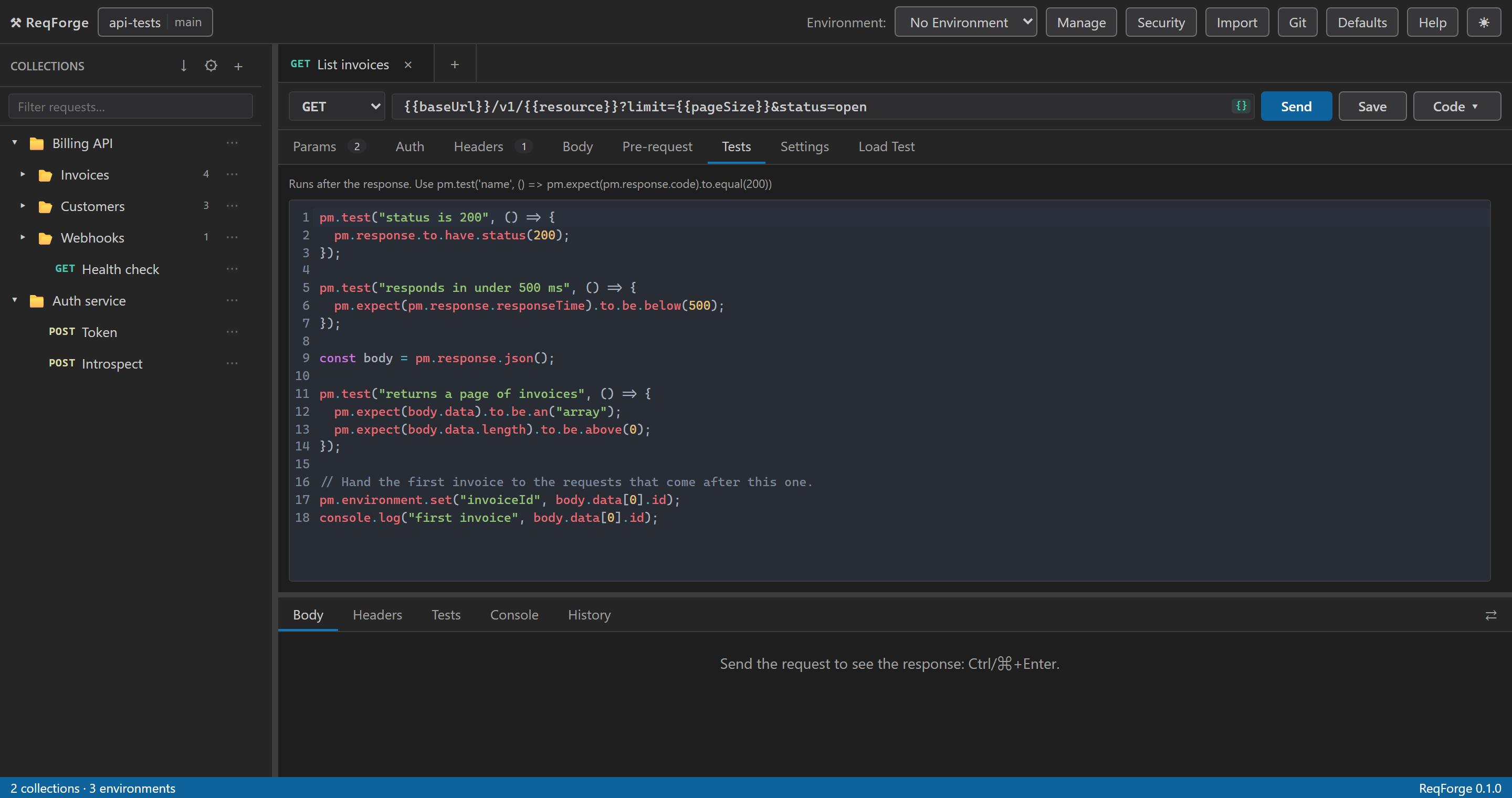Show the response Tests results tab
The image size is (1512, 798).
pyautogui.click(x=446, y=615)
